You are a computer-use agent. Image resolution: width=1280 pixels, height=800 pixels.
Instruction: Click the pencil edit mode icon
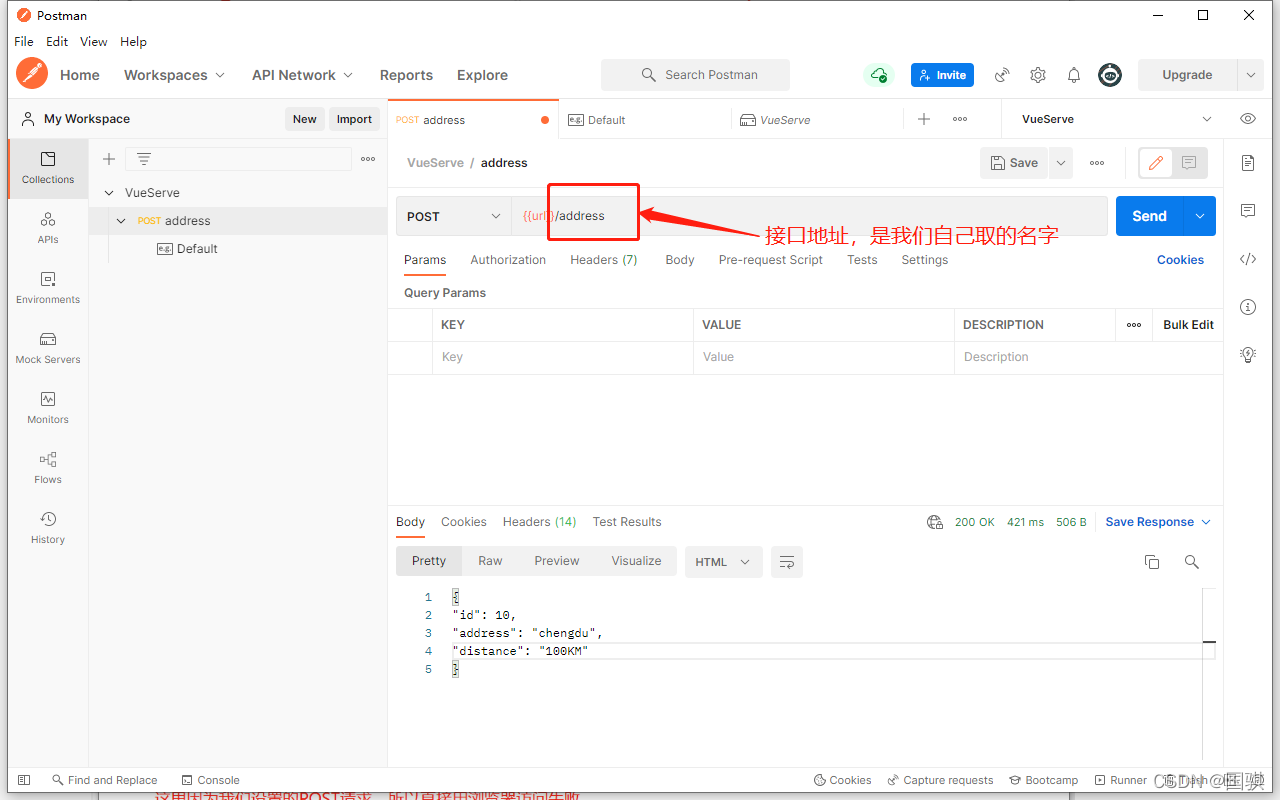[1156, 163]
